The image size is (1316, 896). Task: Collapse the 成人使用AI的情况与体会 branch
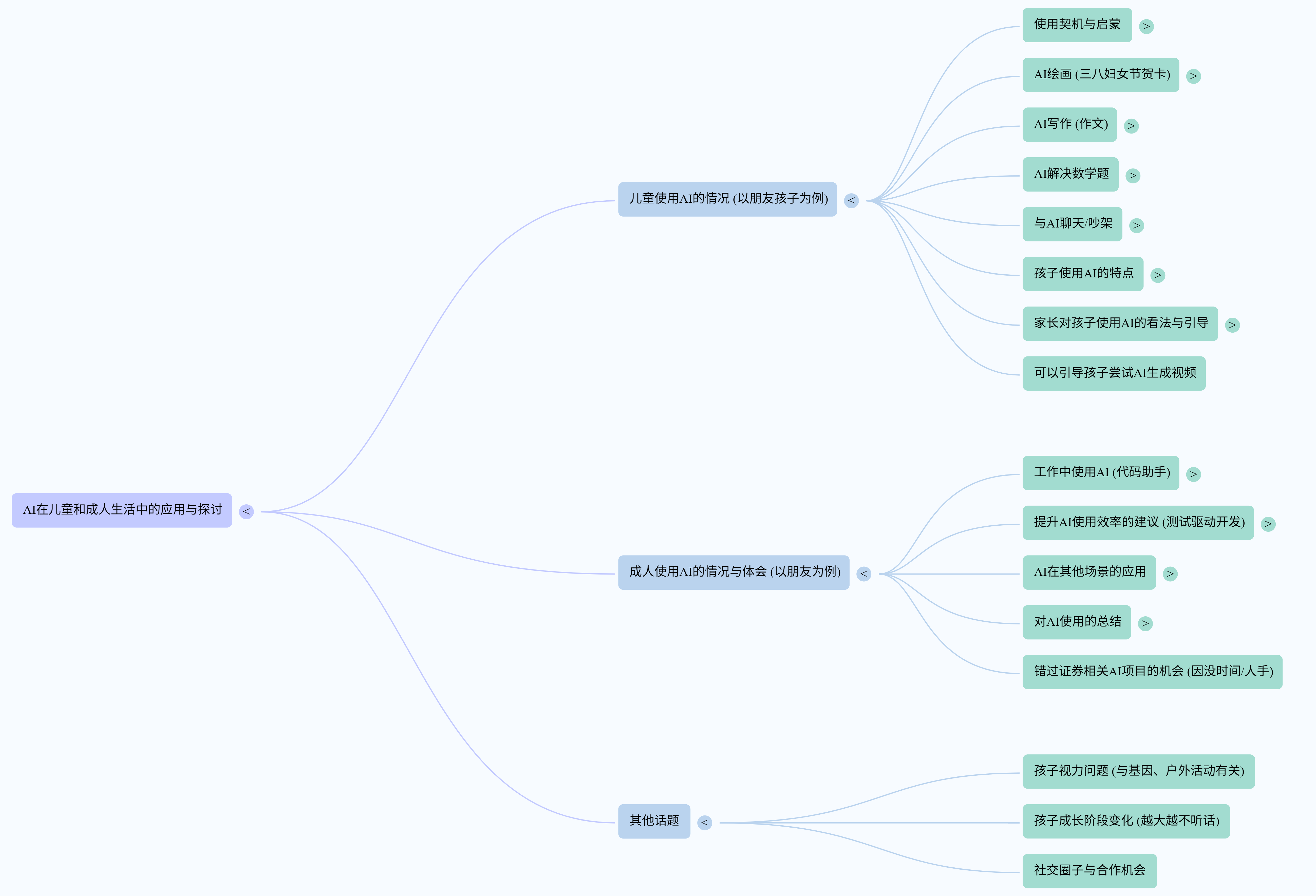tap(863, 574)
